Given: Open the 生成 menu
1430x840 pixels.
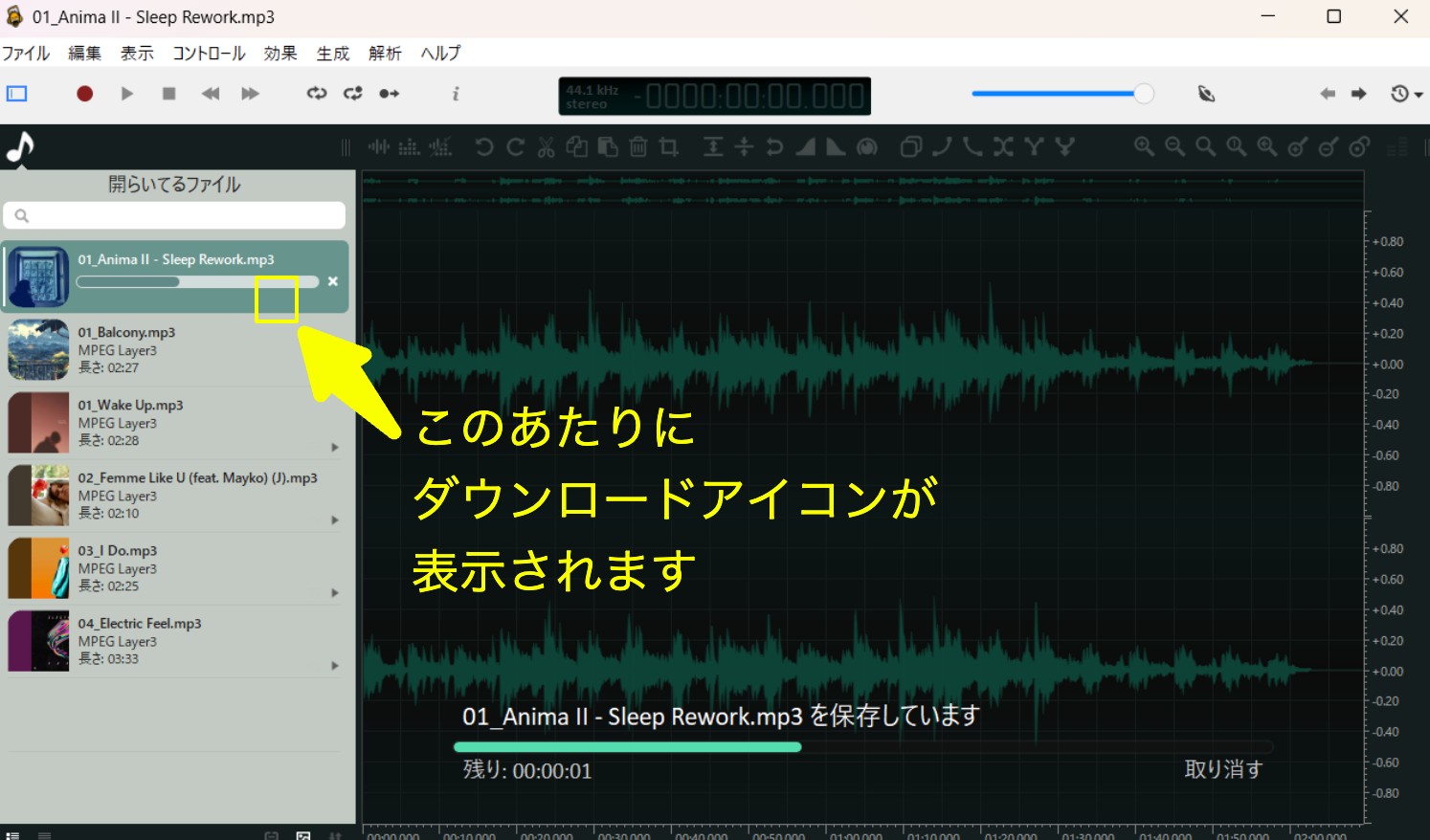Looking at the screenshot, I should point(333,53).
